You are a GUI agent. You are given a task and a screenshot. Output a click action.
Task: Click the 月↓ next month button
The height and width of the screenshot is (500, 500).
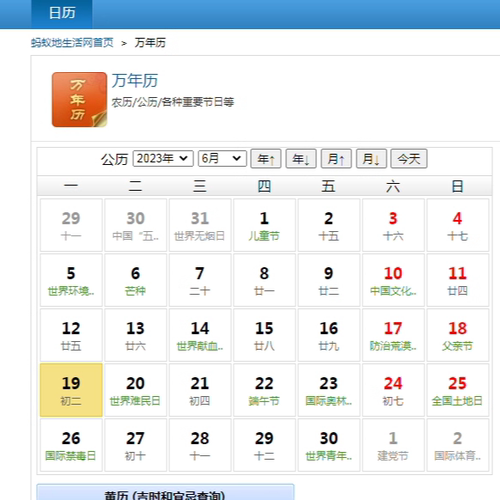click(371, 159)
